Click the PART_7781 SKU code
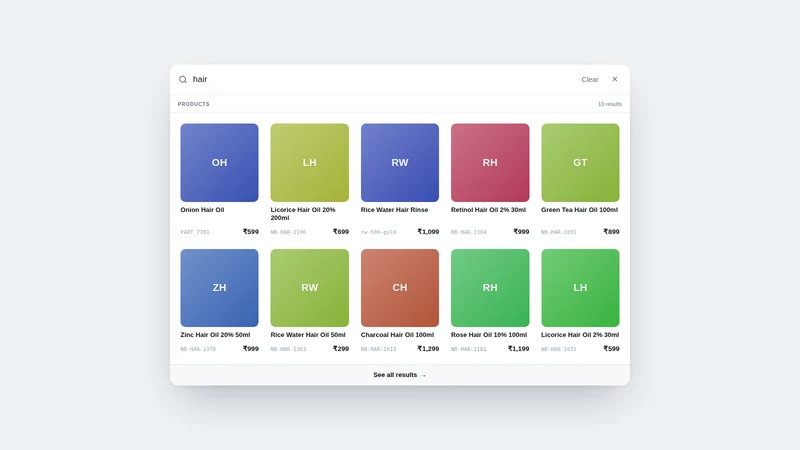Screen dimensions: 800x450 (195, 232)
